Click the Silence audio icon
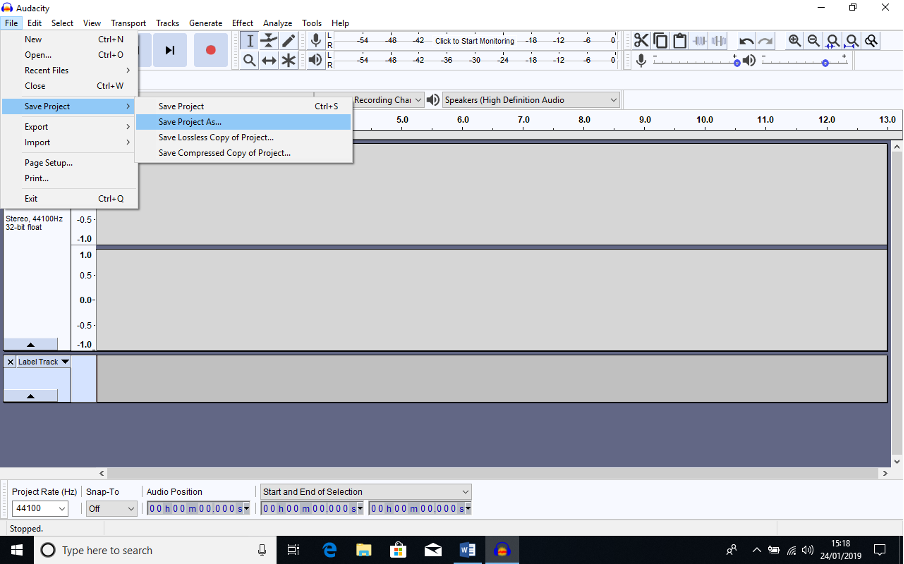 (719, 40)
